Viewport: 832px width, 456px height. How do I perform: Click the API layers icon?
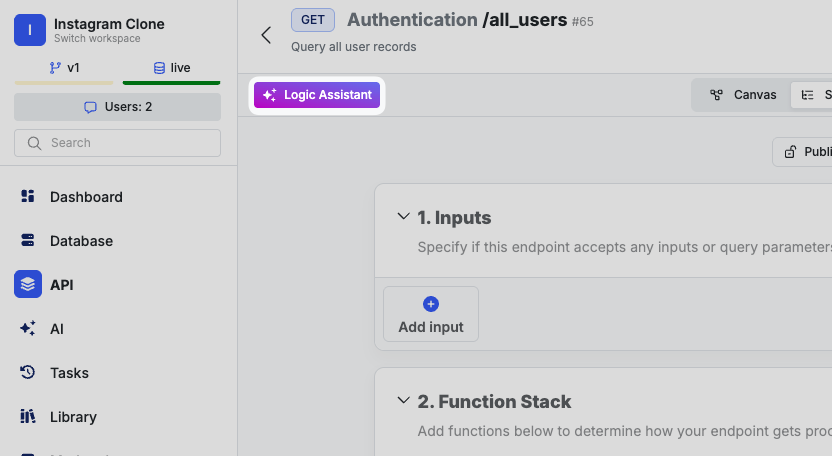click(28, 285)
